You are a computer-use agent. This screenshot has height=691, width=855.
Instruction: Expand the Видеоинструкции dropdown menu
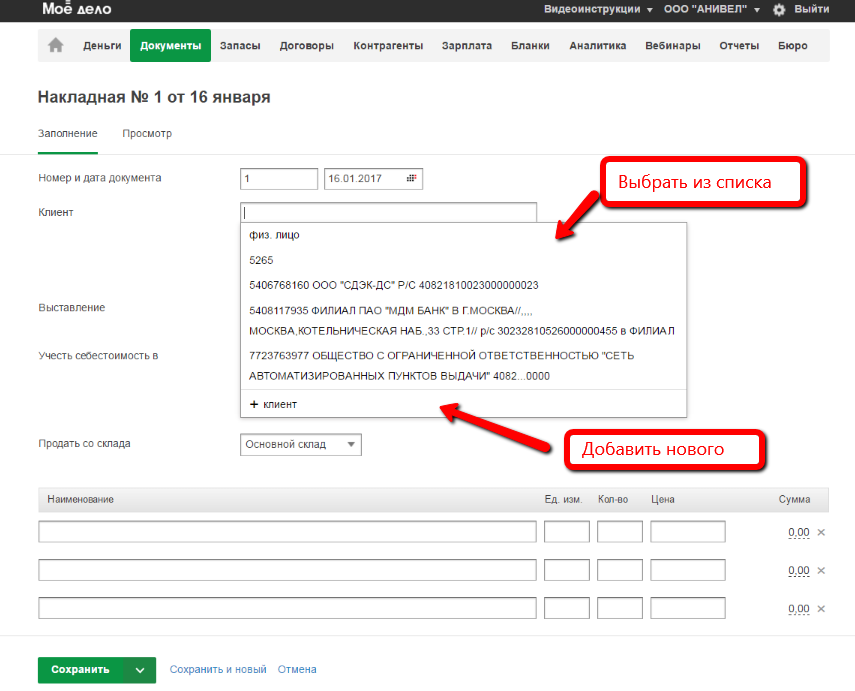(x=598, y=9)
